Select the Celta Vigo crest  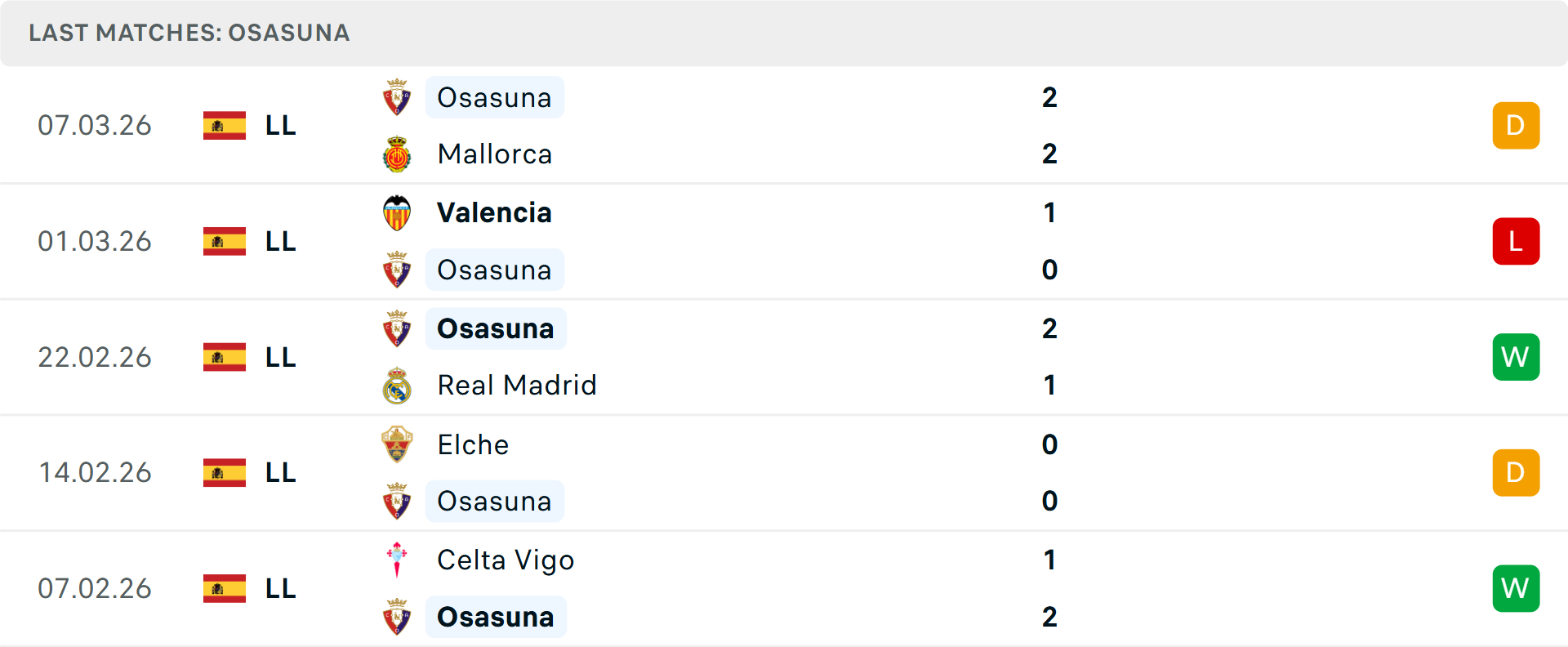pyautogui.click(x=397, y=560)
